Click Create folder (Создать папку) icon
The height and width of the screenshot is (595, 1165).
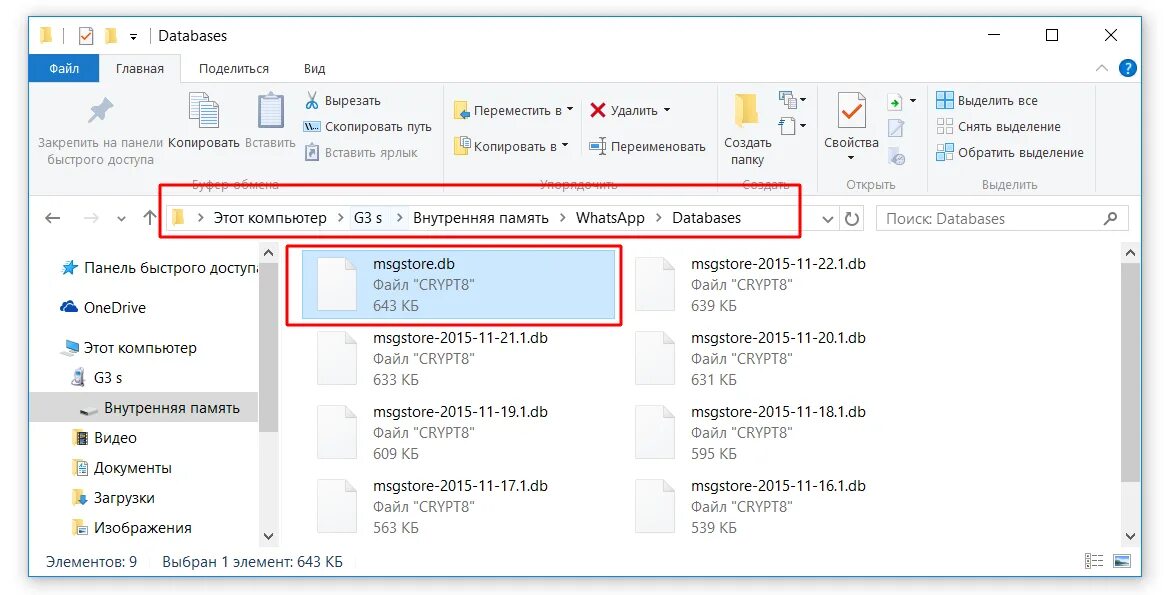coord(747,111)
